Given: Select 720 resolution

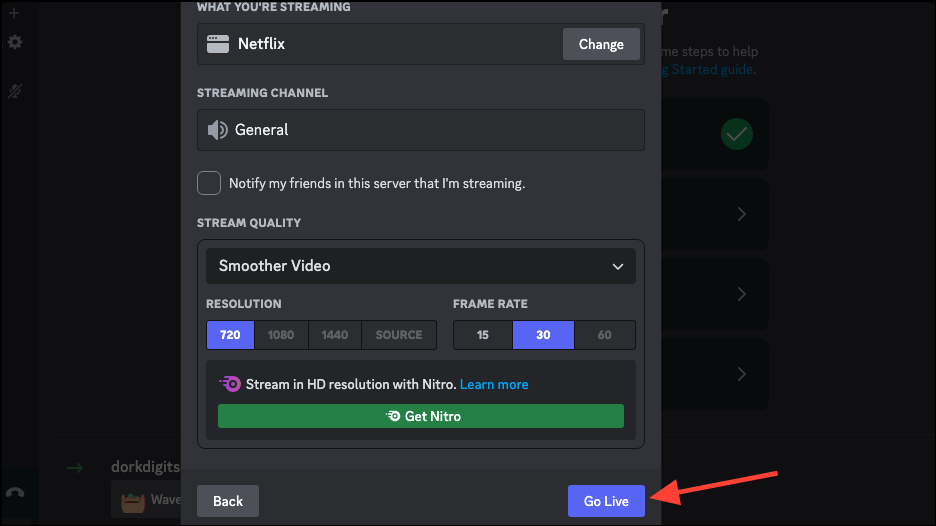Looking at the screenshot, I should 230,335.
